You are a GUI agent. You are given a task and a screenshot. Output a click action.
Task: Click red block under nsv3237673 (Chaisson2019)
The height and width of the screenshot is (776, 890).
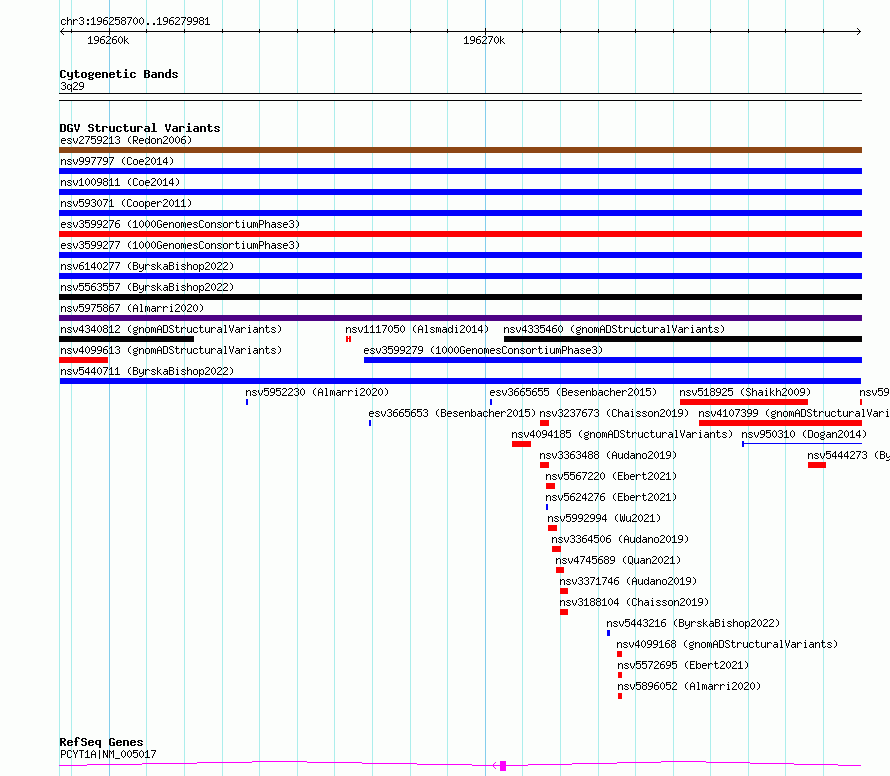pyautogui.click(x=544, y=423)
